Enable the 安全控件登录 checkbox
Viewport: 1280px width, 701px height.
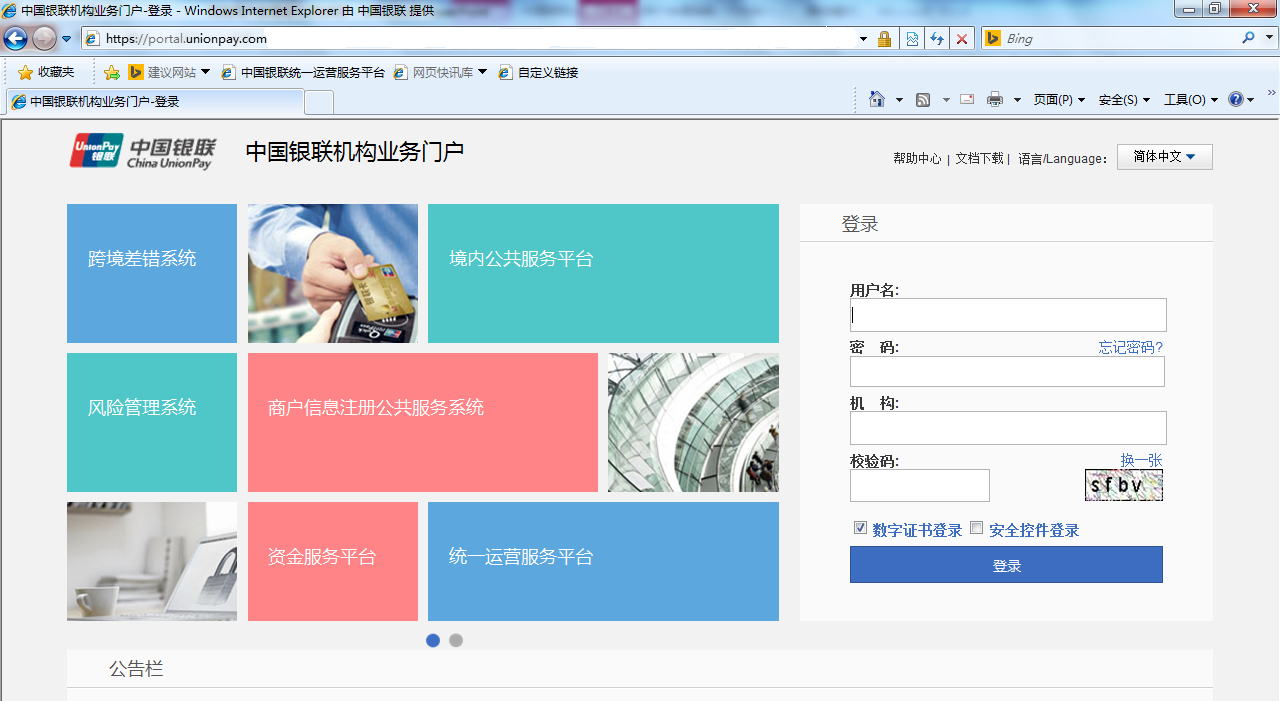977,528
